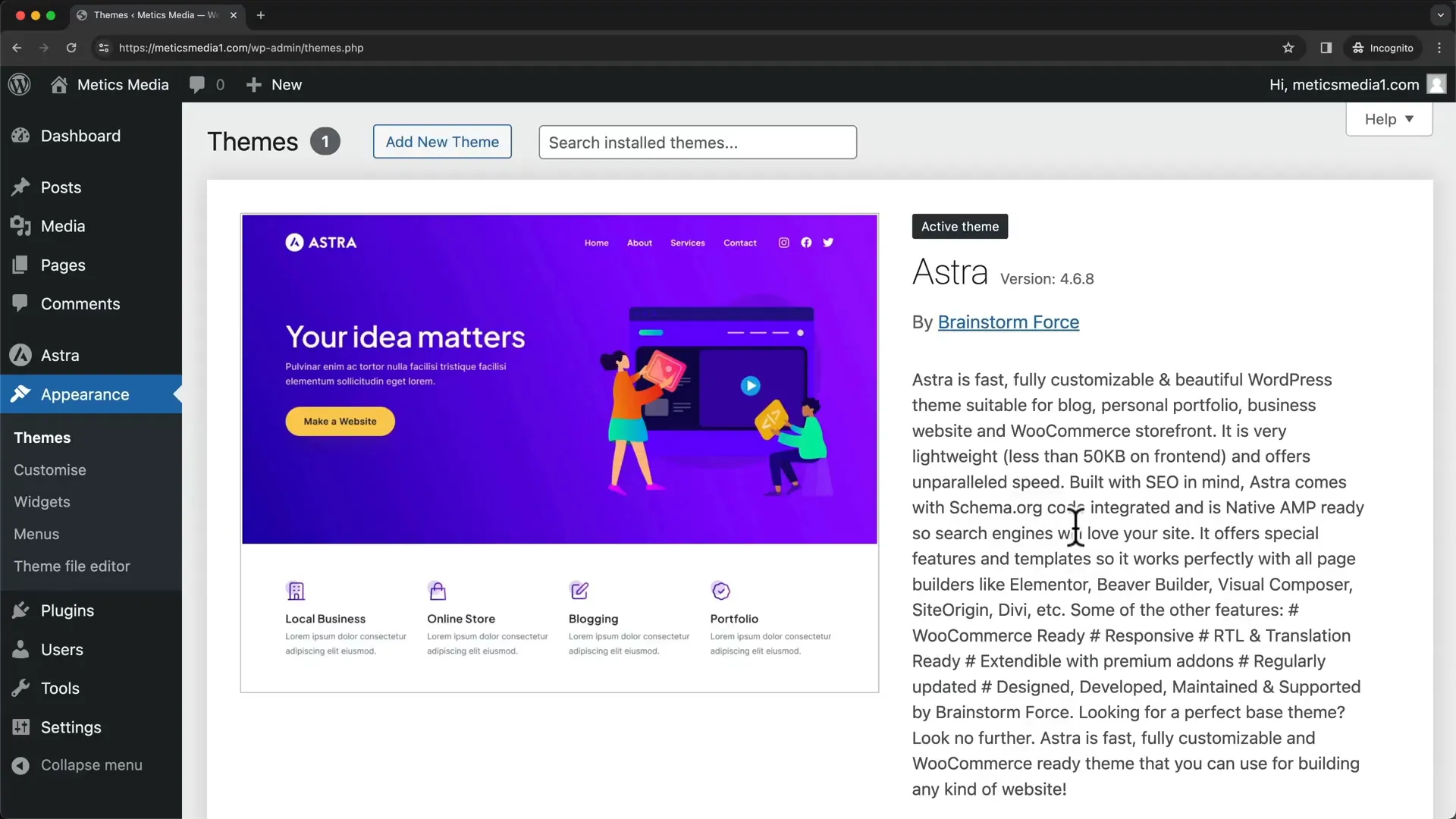Open the Customise submenu item
This screenshot has width=1456, height=819.
50,469
